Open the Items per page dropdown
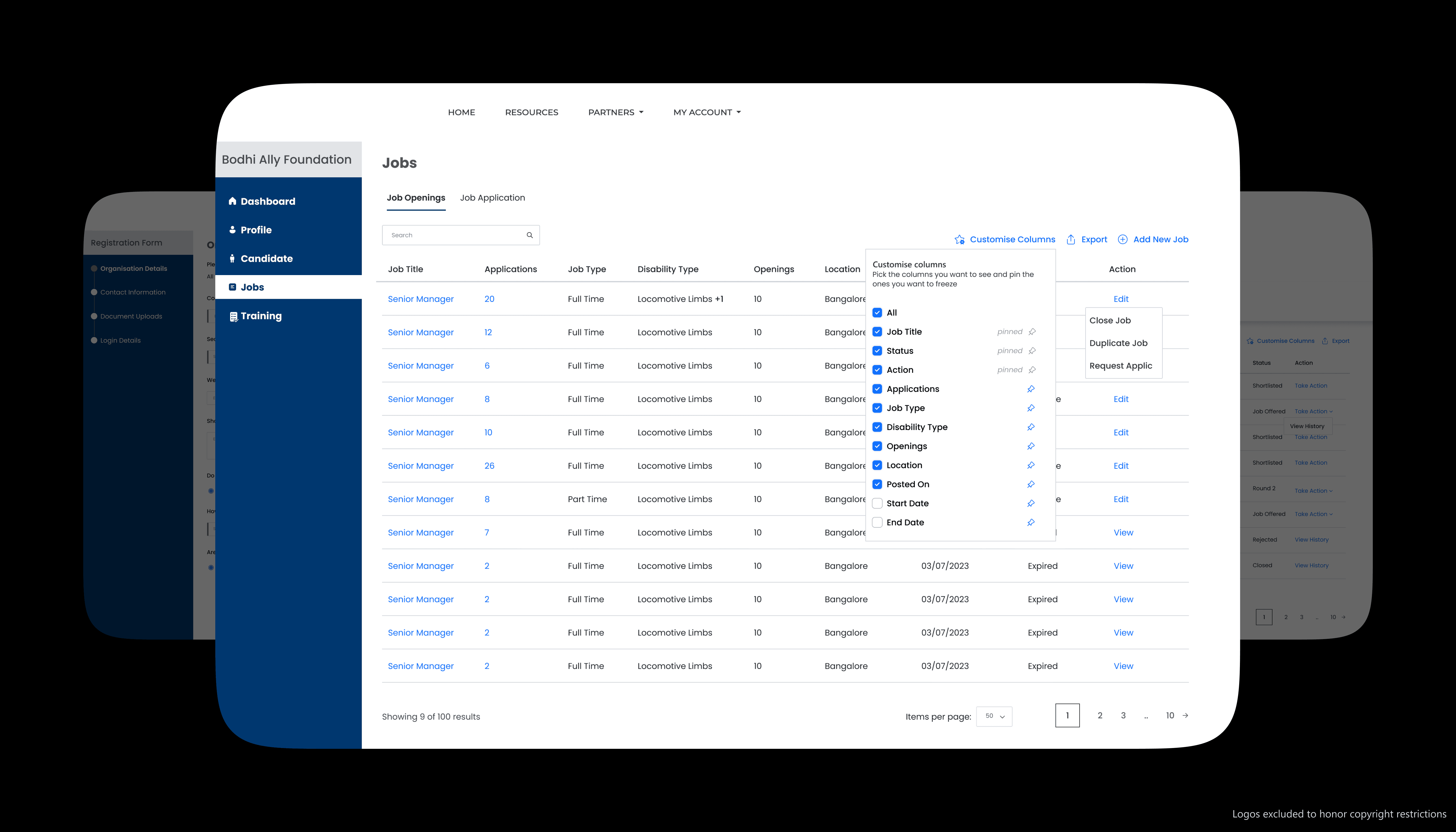Image resolution: width=1456 pixels, height=832 pixels. (994, 716)
